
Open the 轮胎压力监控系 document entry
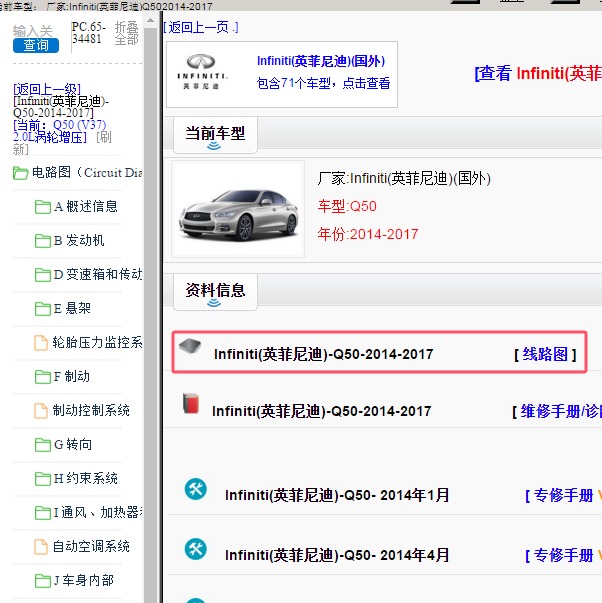(x=97, y=342)
